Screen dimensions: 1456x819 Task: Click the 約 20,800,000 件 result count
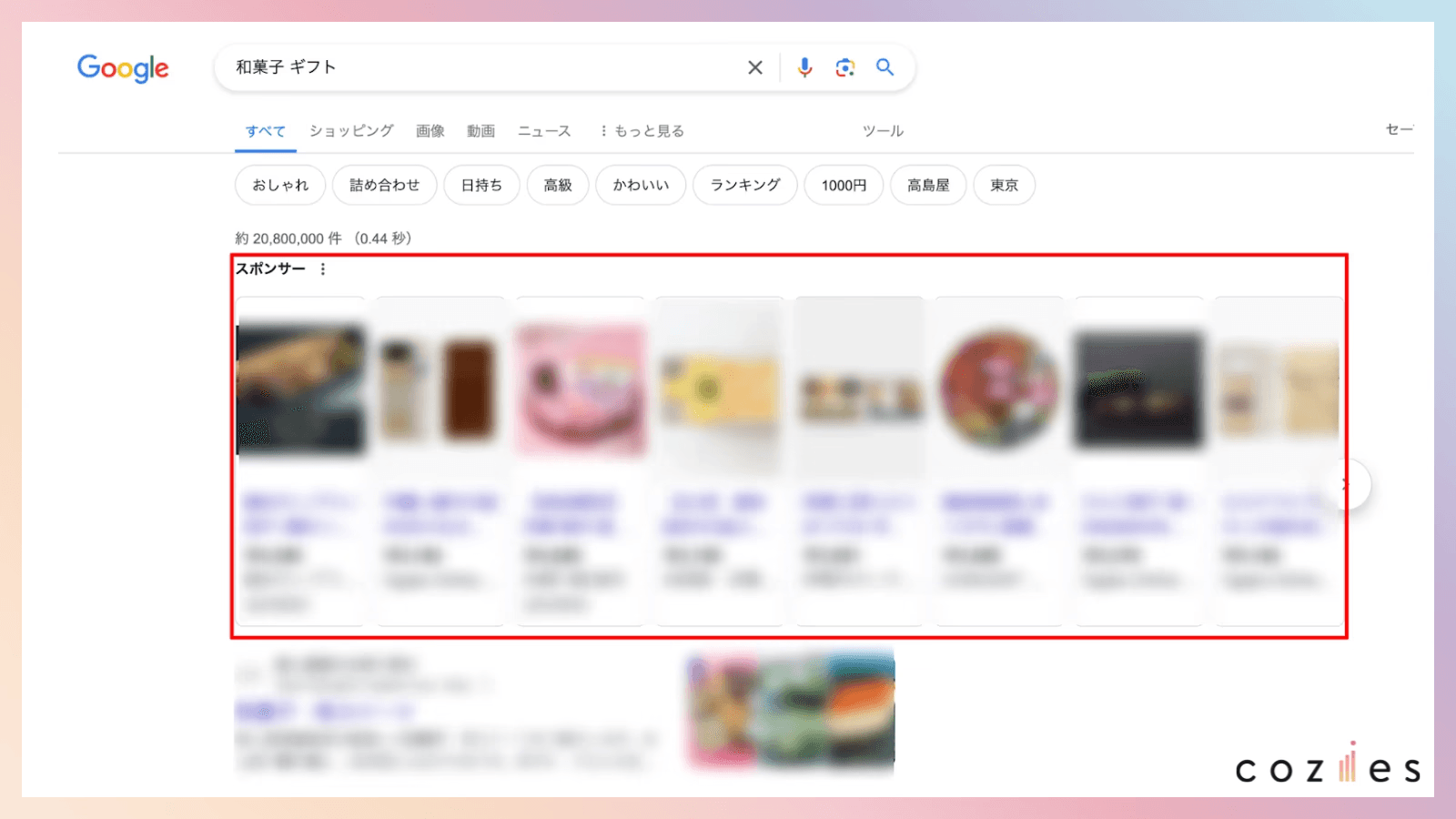[x=288, y=238]
